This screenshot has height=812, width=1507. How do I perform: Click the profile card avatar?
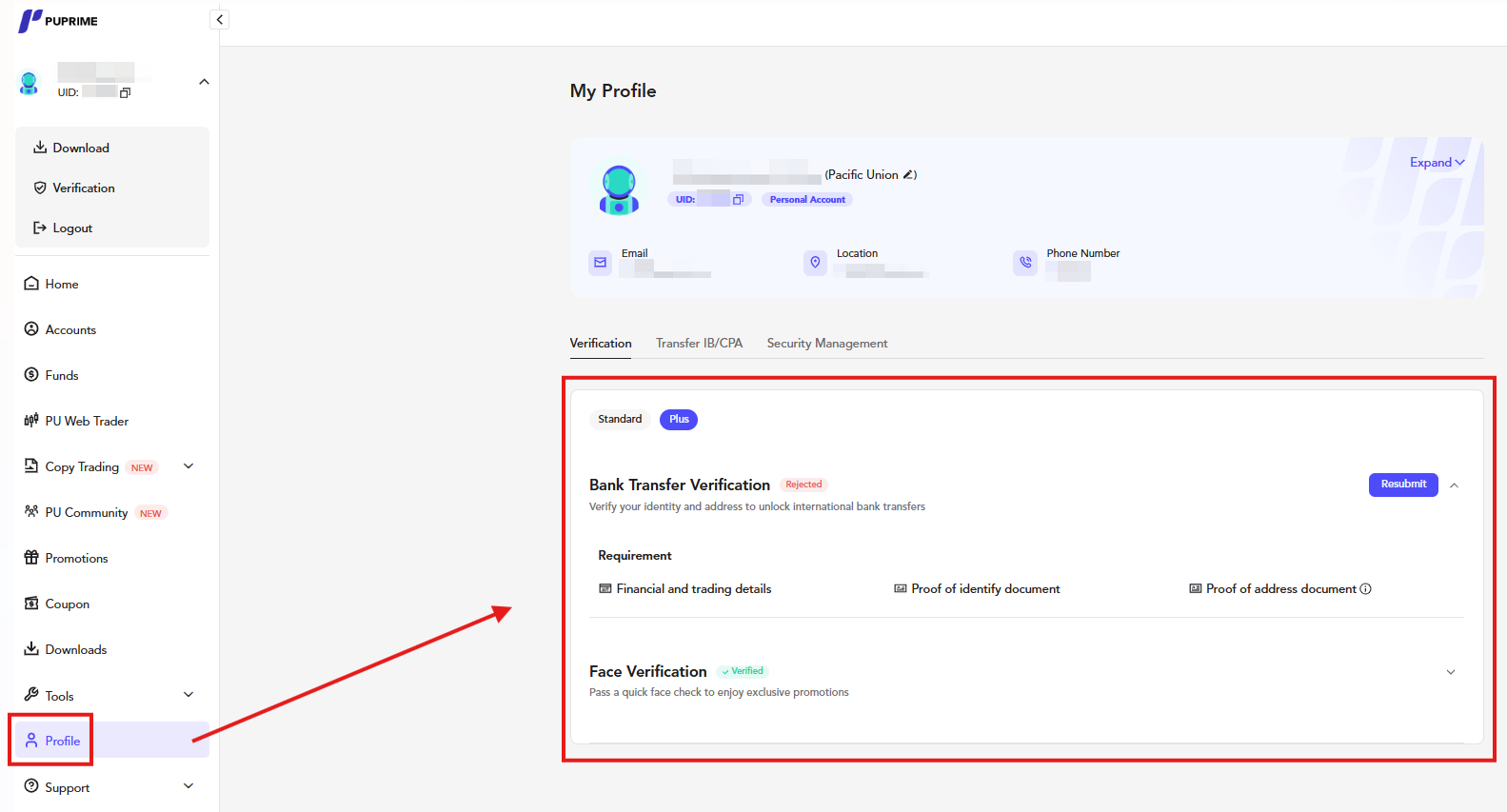point(619,188)
